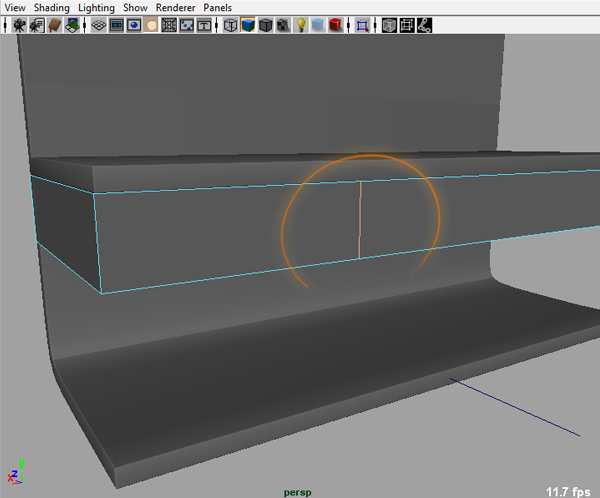Enable Textured checker cube display
Screen dimensions: 600x498
tap(283, 25)
